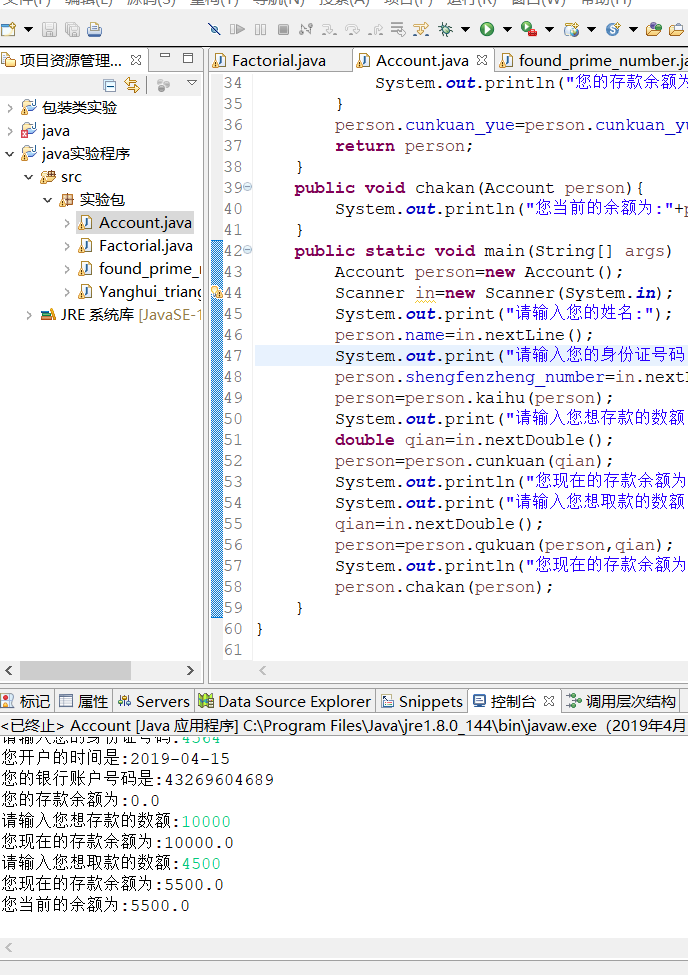
Task: Switch to the Factorial.java editor tab
Action: tap(279, 61)
